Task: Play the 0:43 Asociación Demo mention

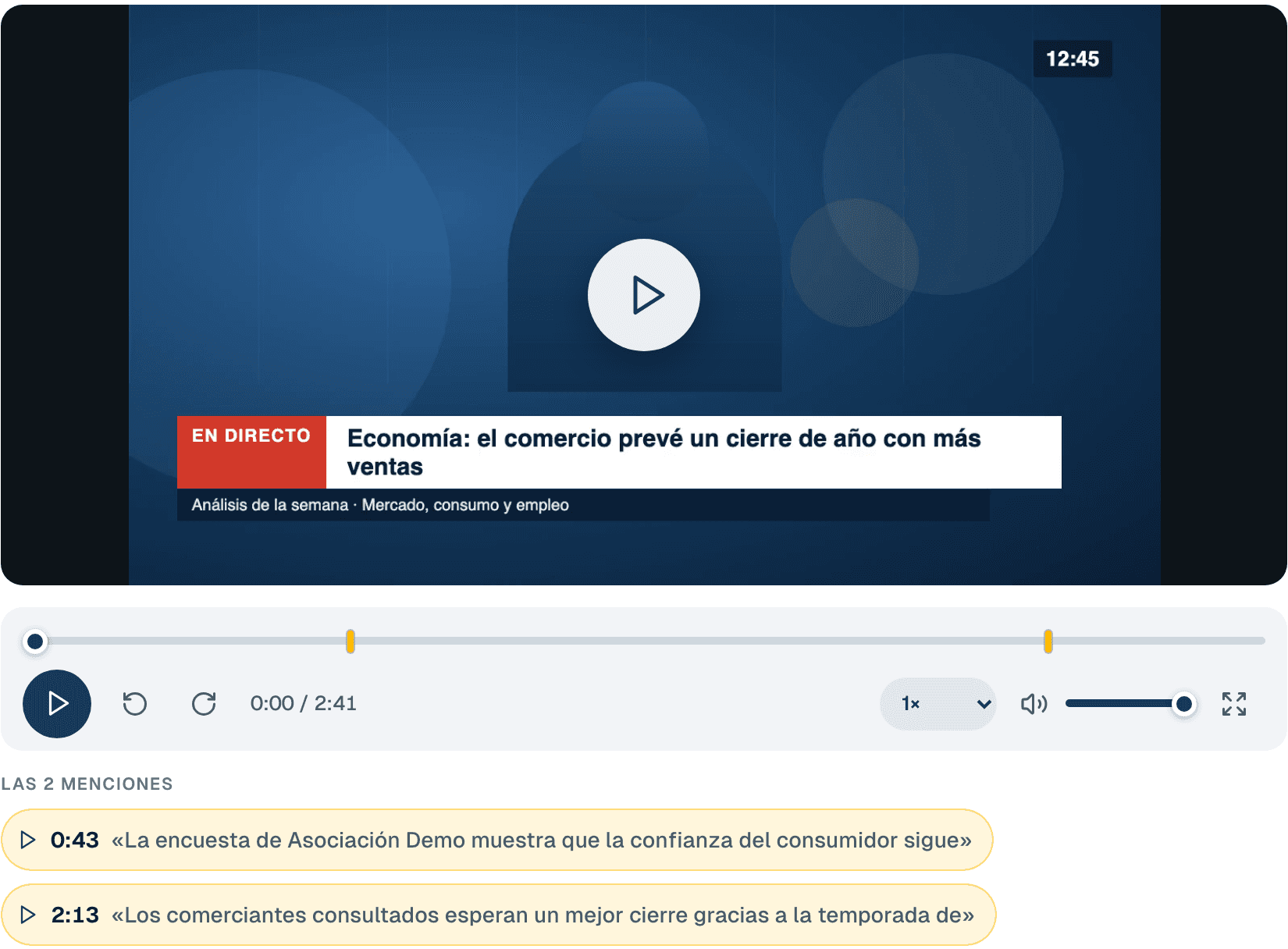Action: click(x=496, y=840)
